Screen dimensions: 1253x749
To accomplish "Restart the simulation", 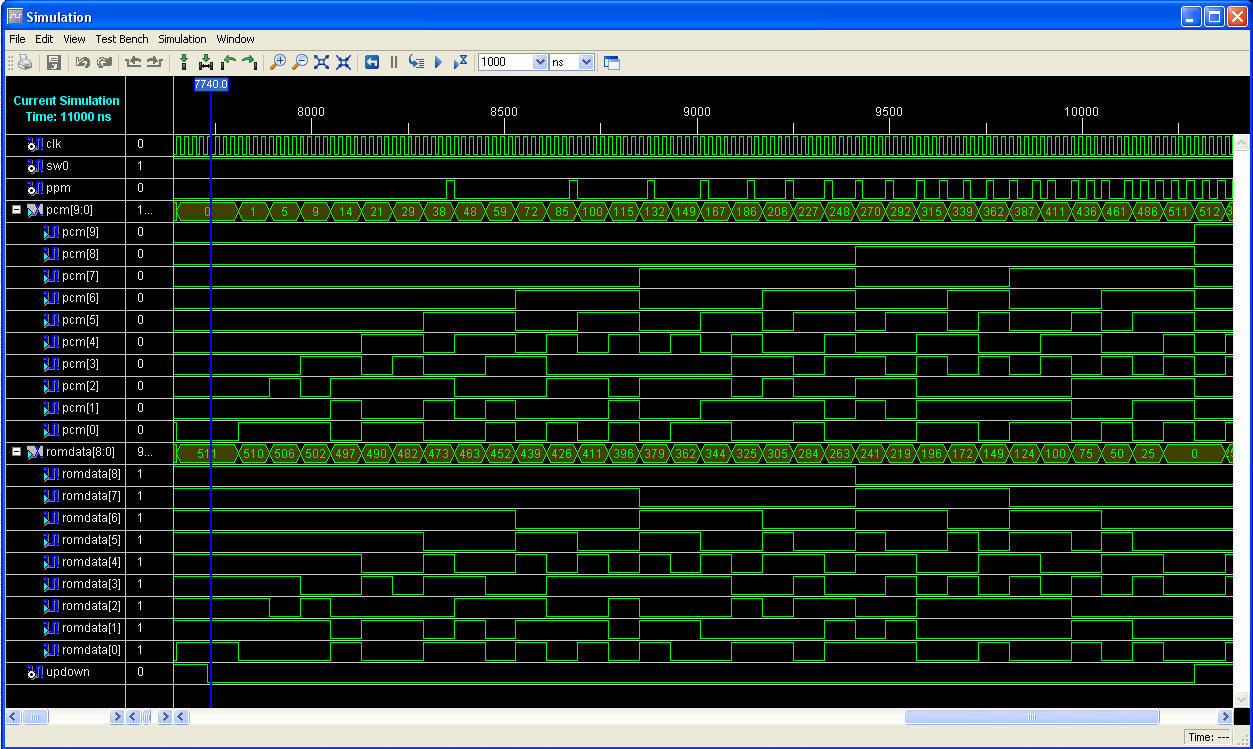I will point(372,62).
